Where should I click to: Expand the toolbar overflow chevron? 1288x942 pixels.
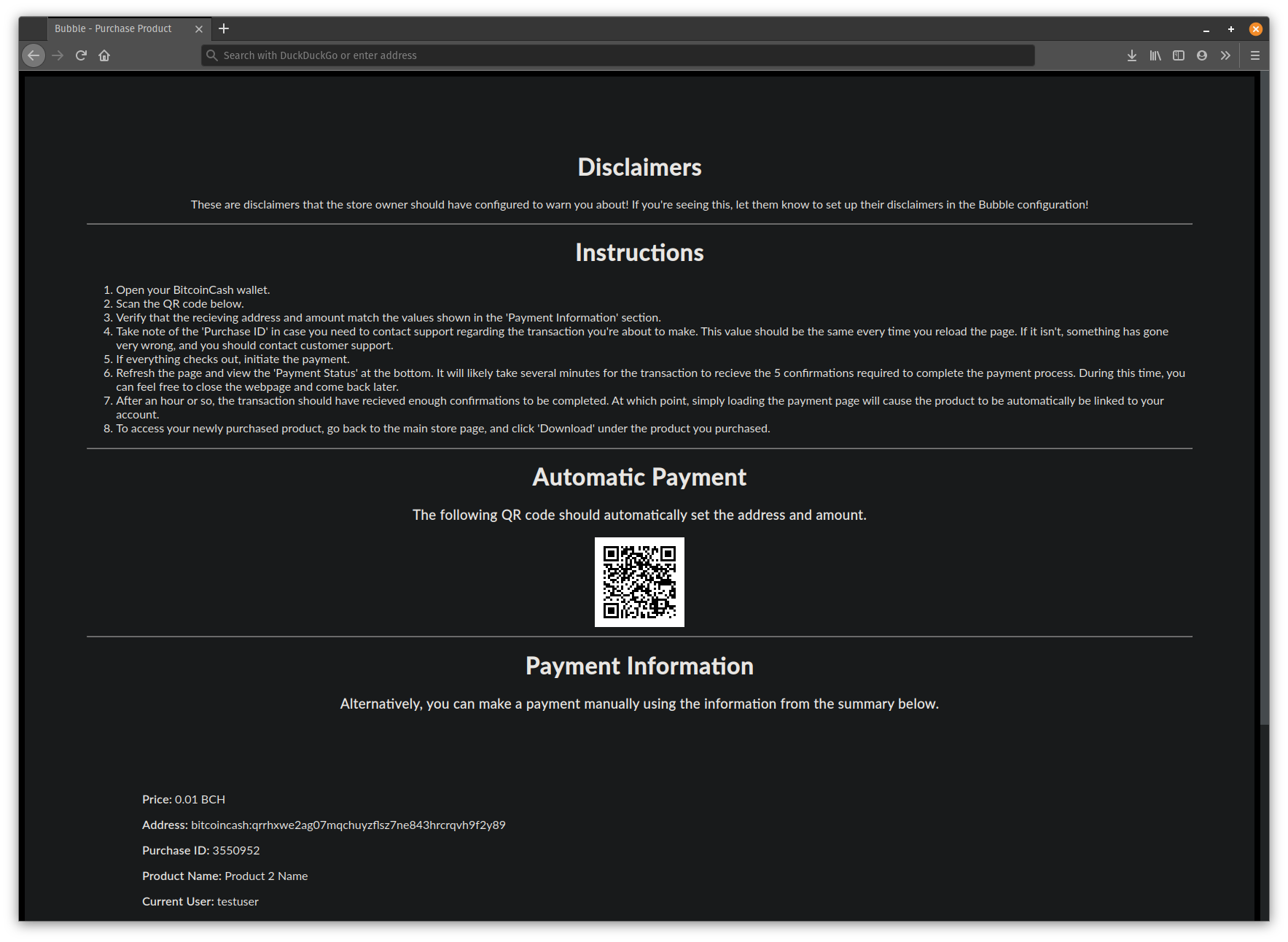tap(1225, 55)
